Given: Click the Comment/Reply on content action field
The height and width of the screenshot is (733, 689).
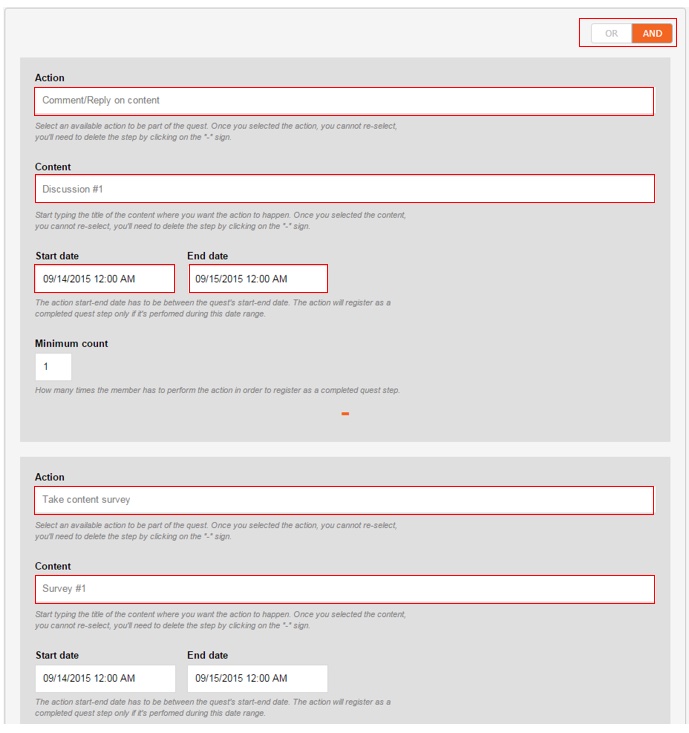Looking at the screenshot, I should pyautogui.click(x=344, y=101).
